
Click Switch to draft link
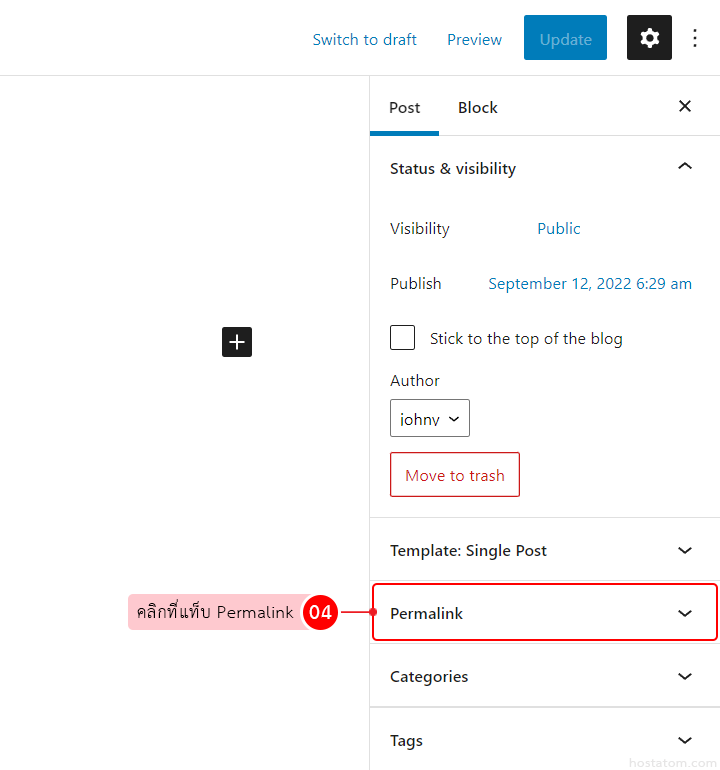364,39
